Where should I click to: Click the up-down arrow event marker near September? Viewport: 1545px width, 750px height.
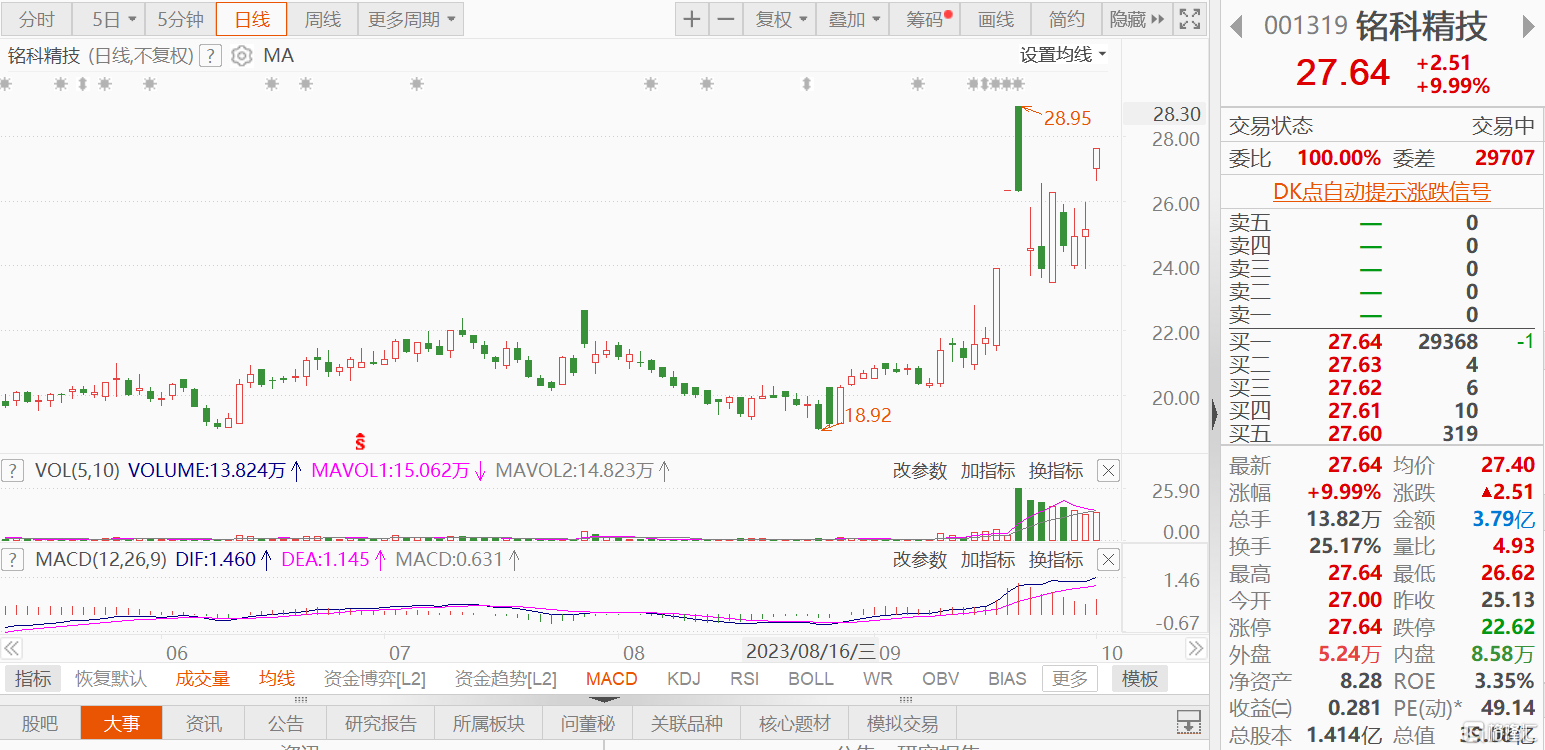[x=806, y=85]
